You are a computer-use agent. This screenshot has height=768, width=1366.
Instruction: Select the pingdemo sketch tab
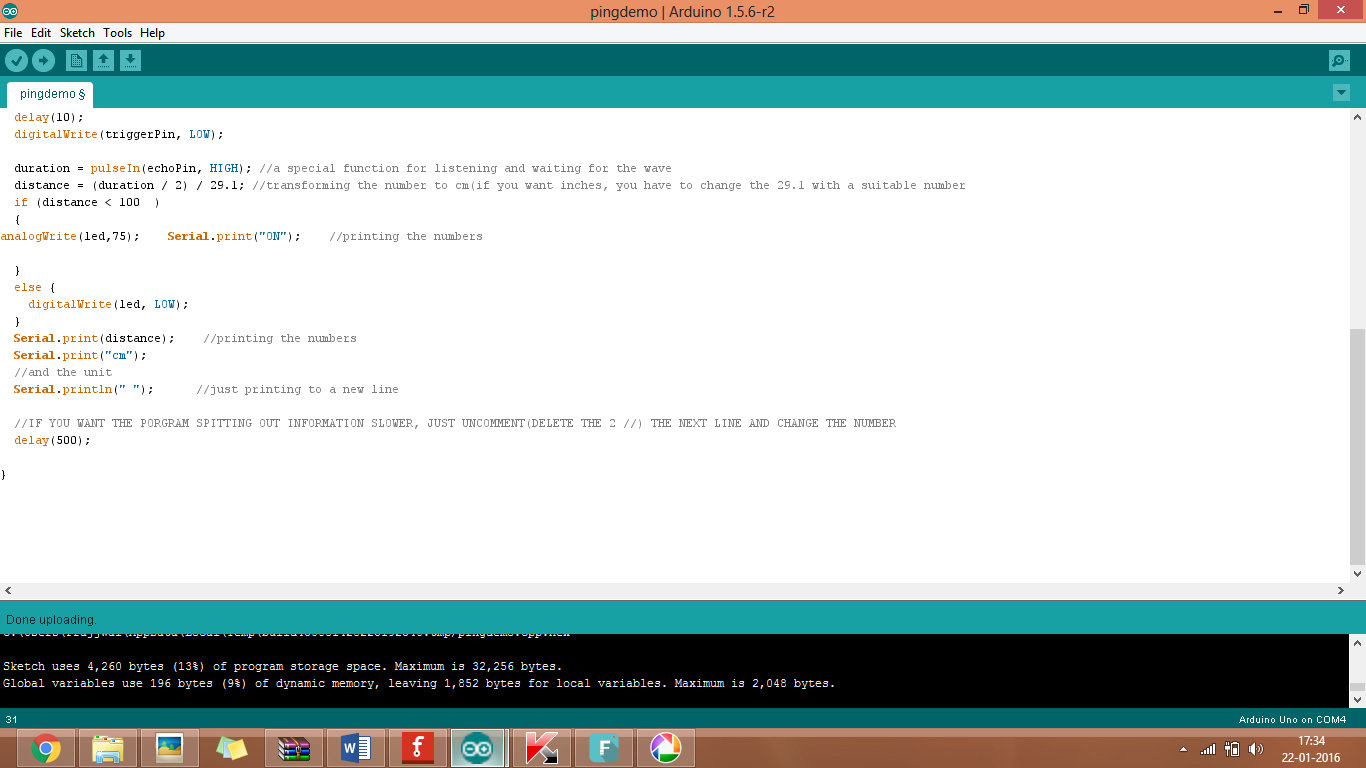(x=48, y=93)
